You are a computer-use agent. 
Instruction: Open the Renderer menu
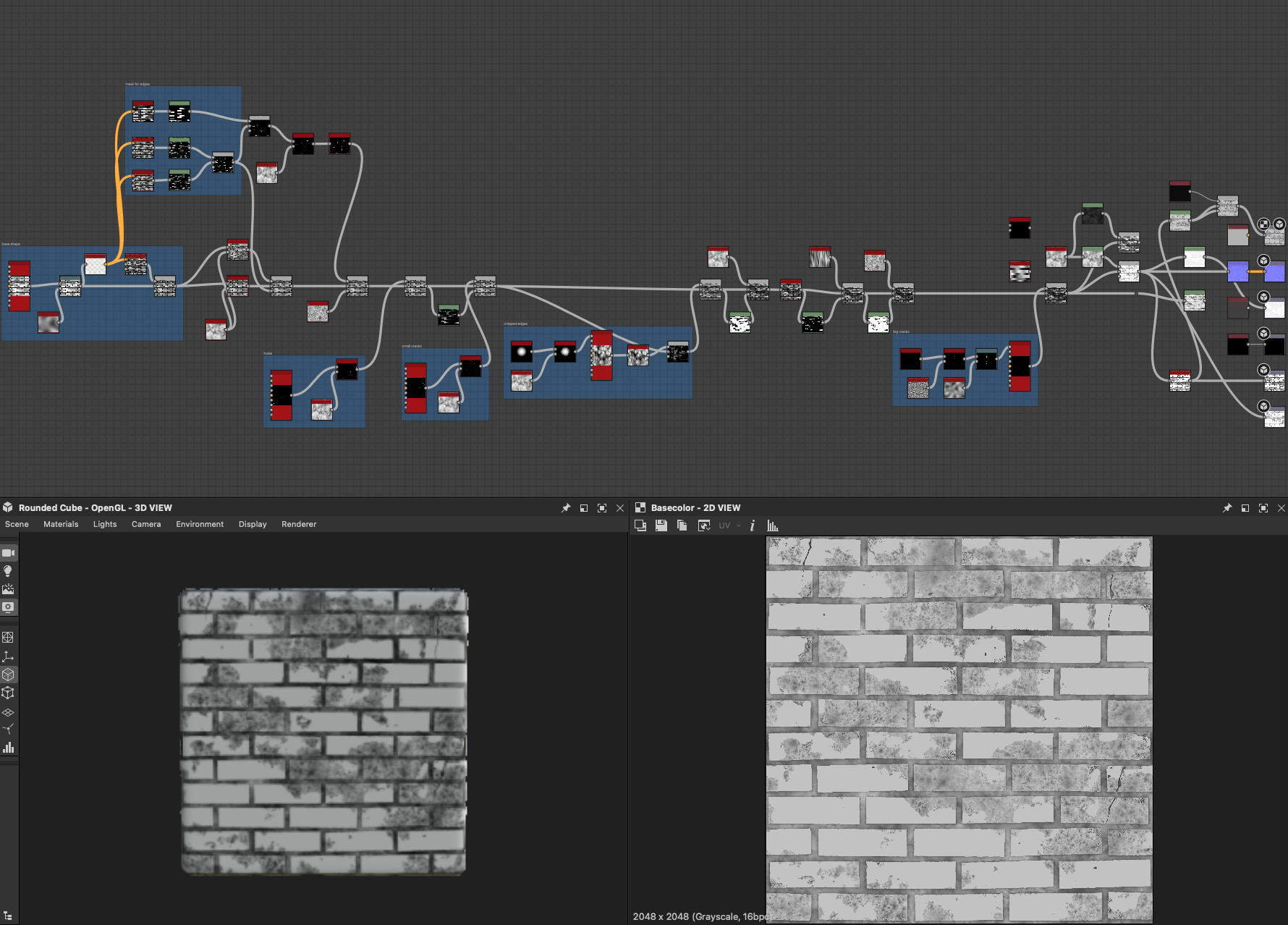(x=299, y=524)
